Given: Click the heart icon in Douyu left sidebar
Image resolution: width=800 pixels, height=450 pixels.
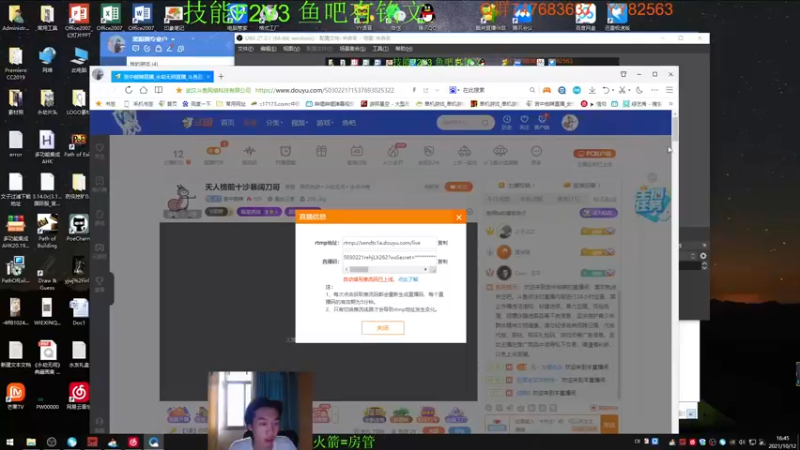Looking at the screenshot, I should pos(99,148).
